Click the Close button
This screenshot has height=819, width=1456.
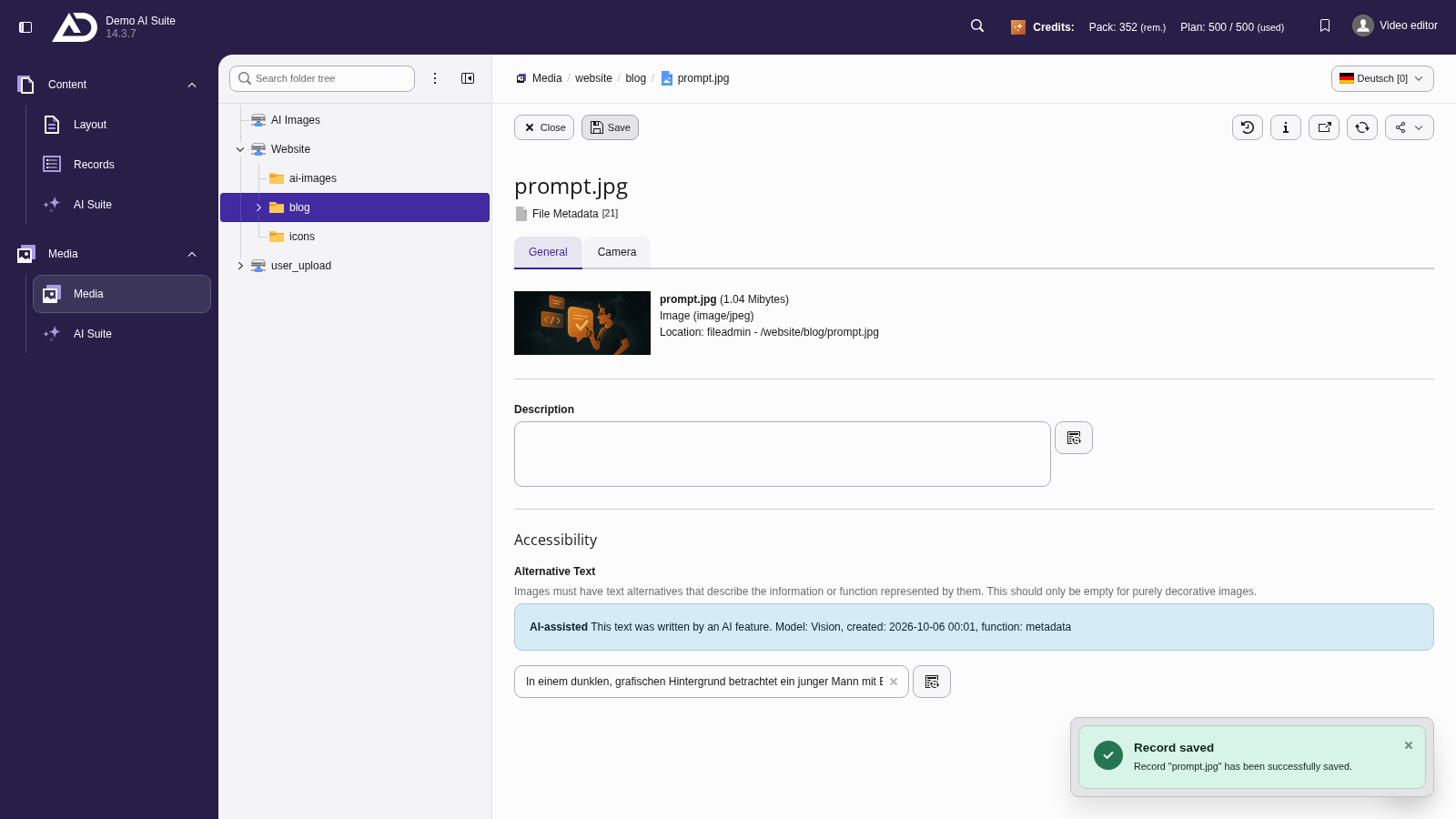click(544, 127)
